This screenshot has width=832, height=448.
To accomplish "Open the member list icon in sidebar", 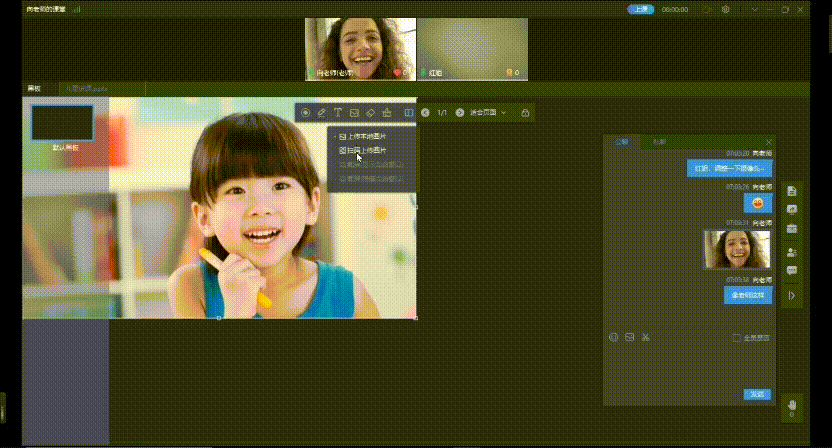I will 792,252.
